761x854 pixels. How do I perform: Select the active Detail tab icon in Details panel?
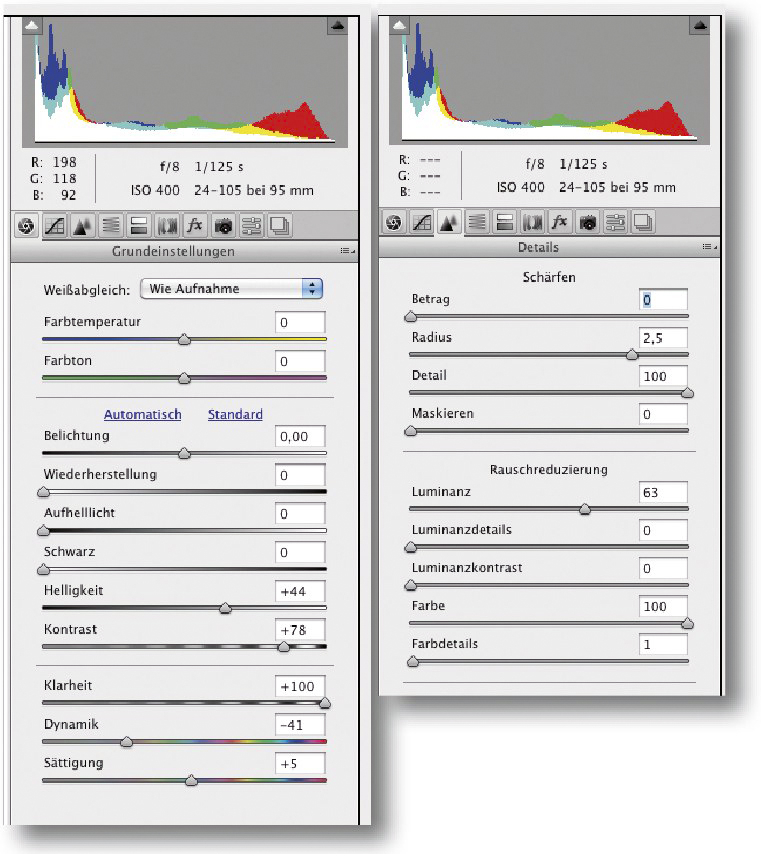(449, 222)
